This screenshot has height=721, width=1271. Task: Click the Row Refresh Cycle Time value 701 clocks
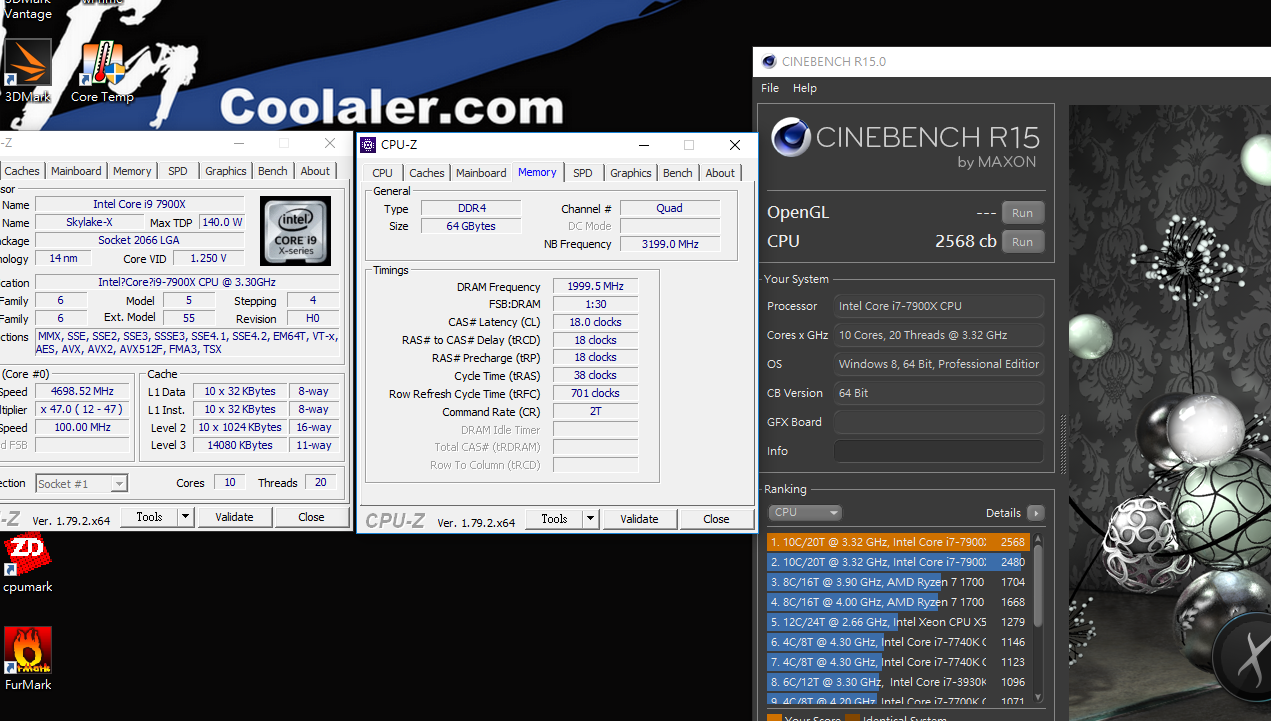click(x=595, y=394)
